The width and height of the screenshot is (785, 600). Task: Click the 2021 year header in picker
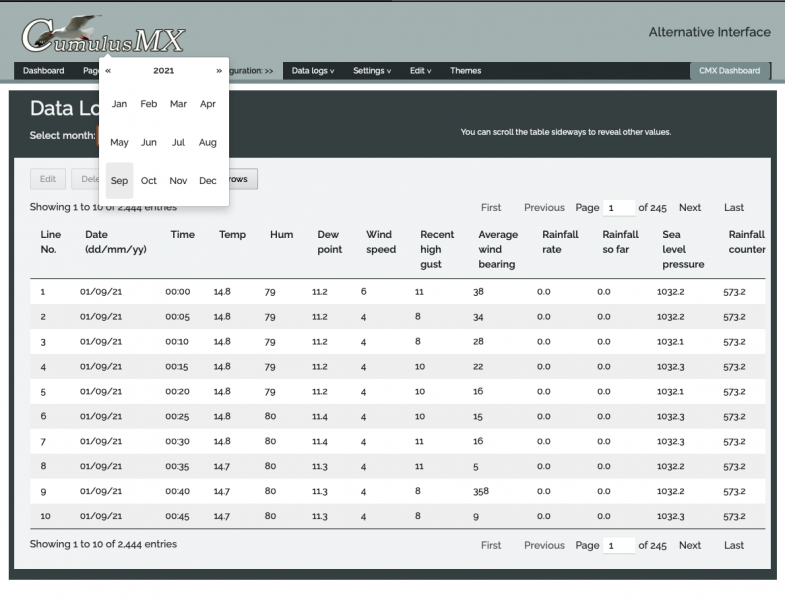pyautogui.click(x=163, y=71)
